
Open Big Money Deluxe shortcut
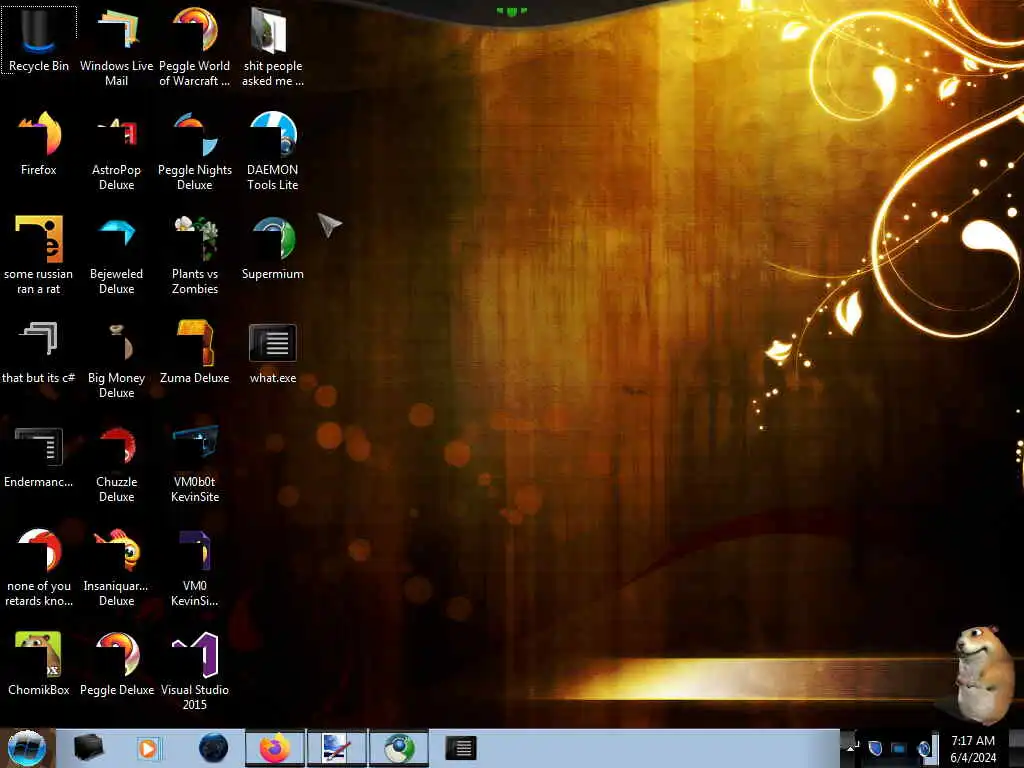116,359
